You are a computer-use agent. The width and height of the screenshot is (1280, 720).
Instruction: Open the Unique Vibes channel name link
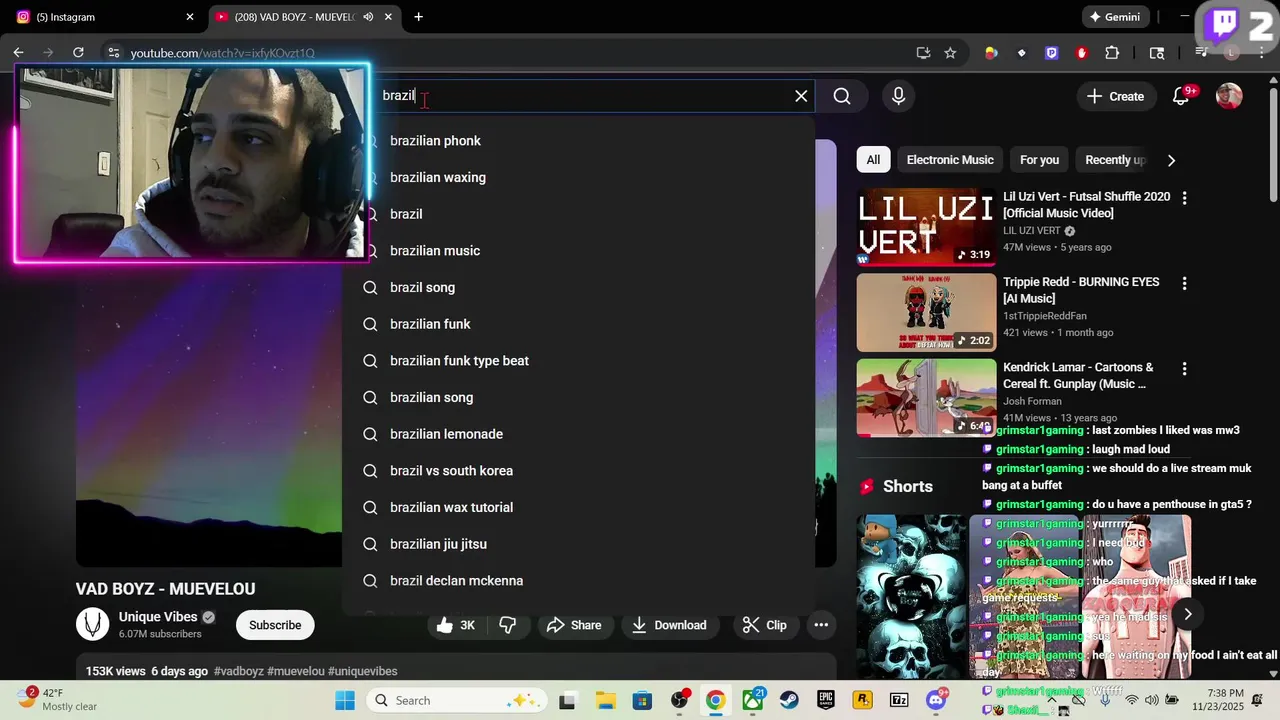(158, 617)
